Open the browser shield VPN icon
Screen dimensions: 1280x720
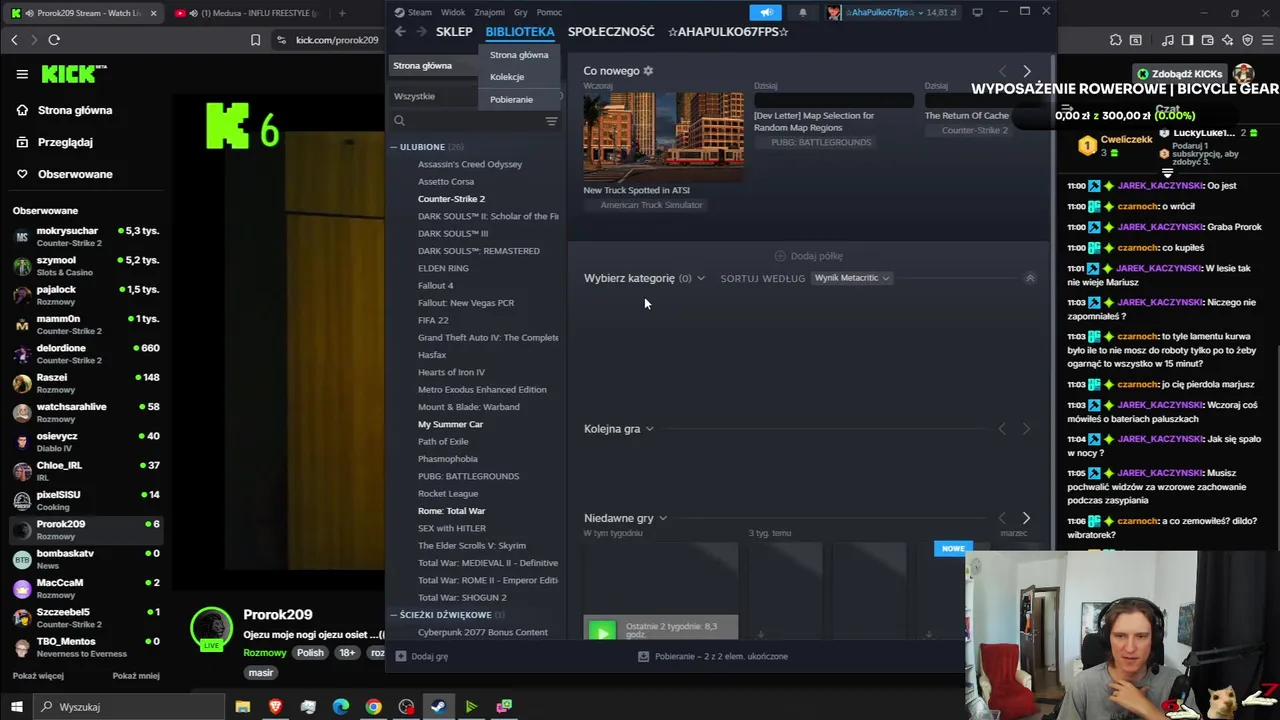(x=1247, y=40)
